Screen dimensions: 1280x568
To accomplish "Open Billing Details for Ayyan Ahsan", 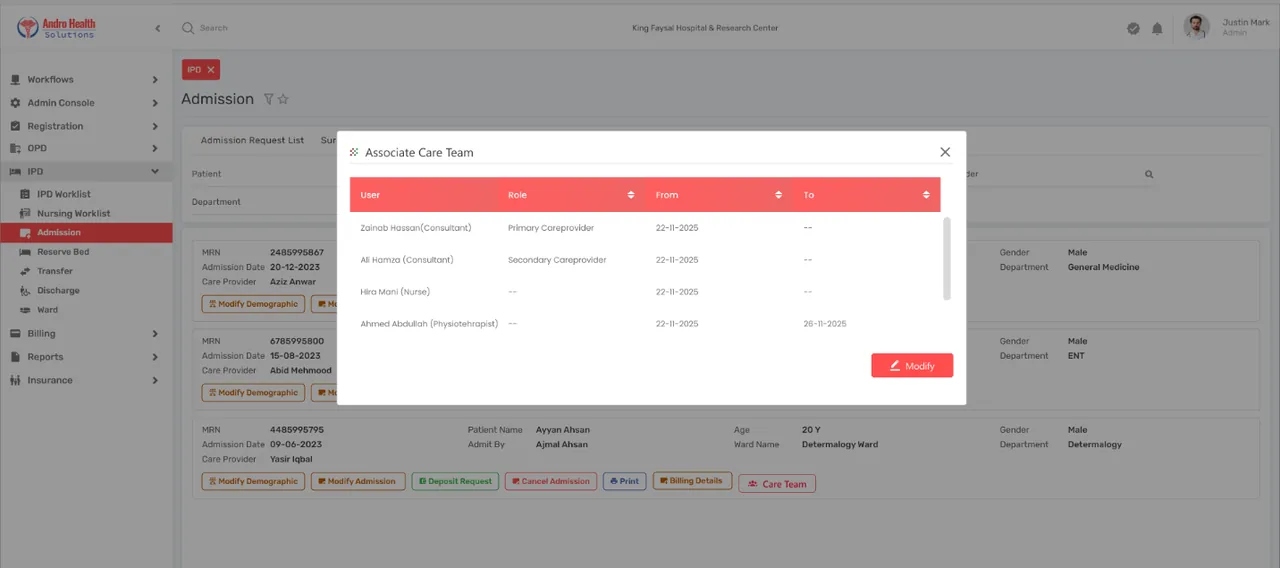I will [692, 481].
